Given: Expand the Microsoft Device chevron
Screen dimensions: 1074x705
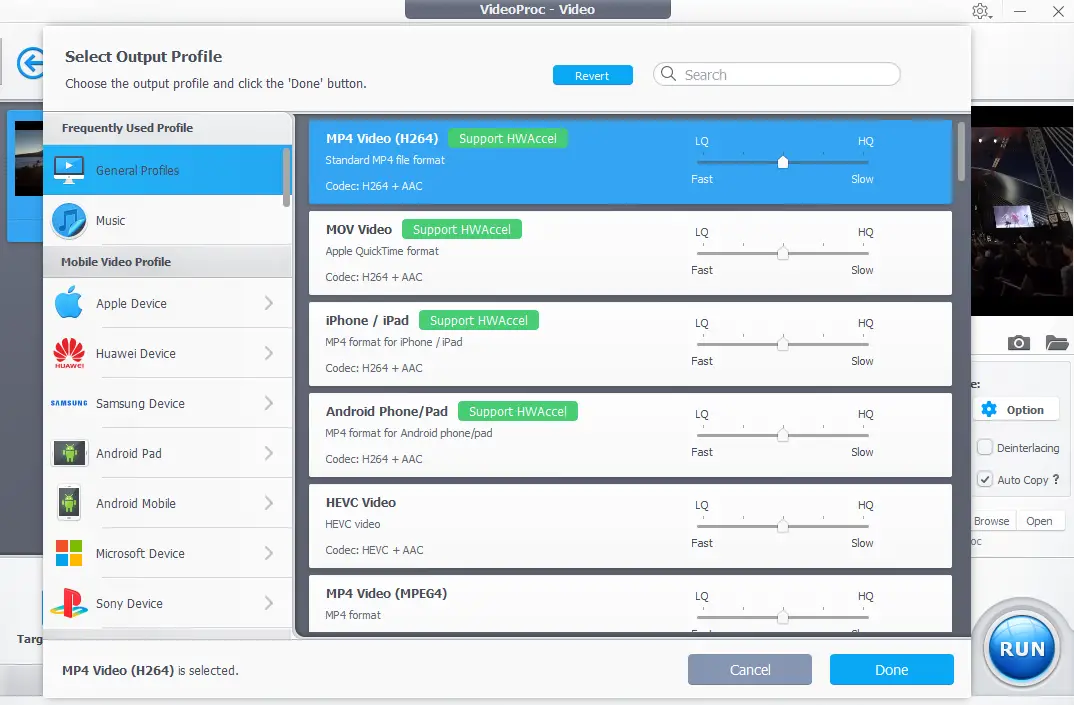Looking at the screenshot, I should pos(269,553).
